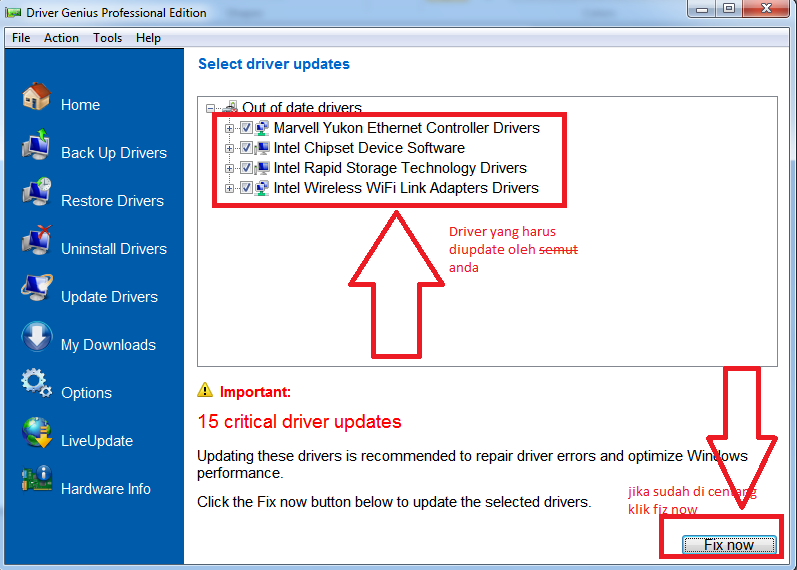Select the Out of date drivers label
The height and width of the screenshot is (570, 797).
(x=302, y=107)
